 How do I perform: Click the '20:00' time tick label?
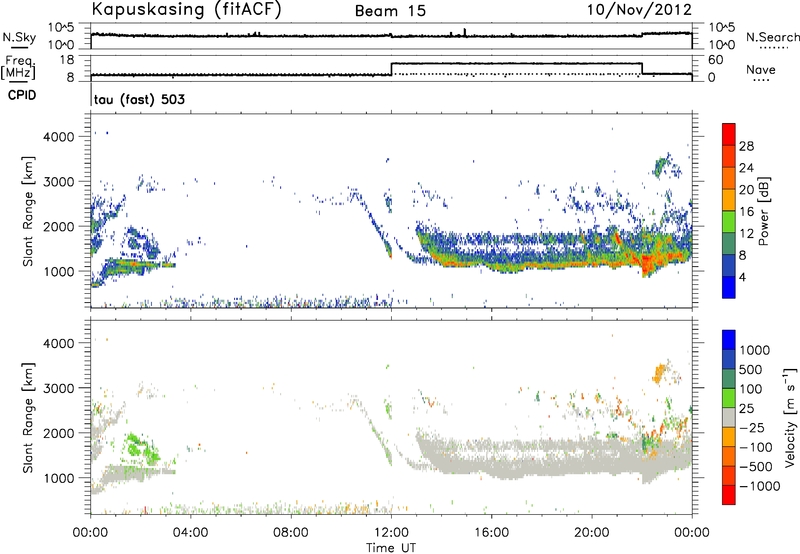(x=592, y=533)
